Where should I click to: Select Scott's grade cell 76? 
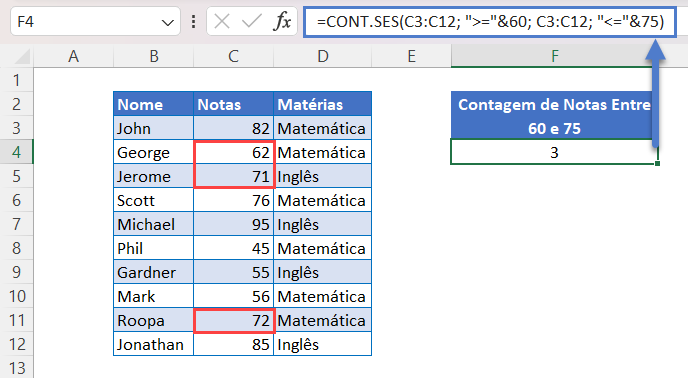233,200
